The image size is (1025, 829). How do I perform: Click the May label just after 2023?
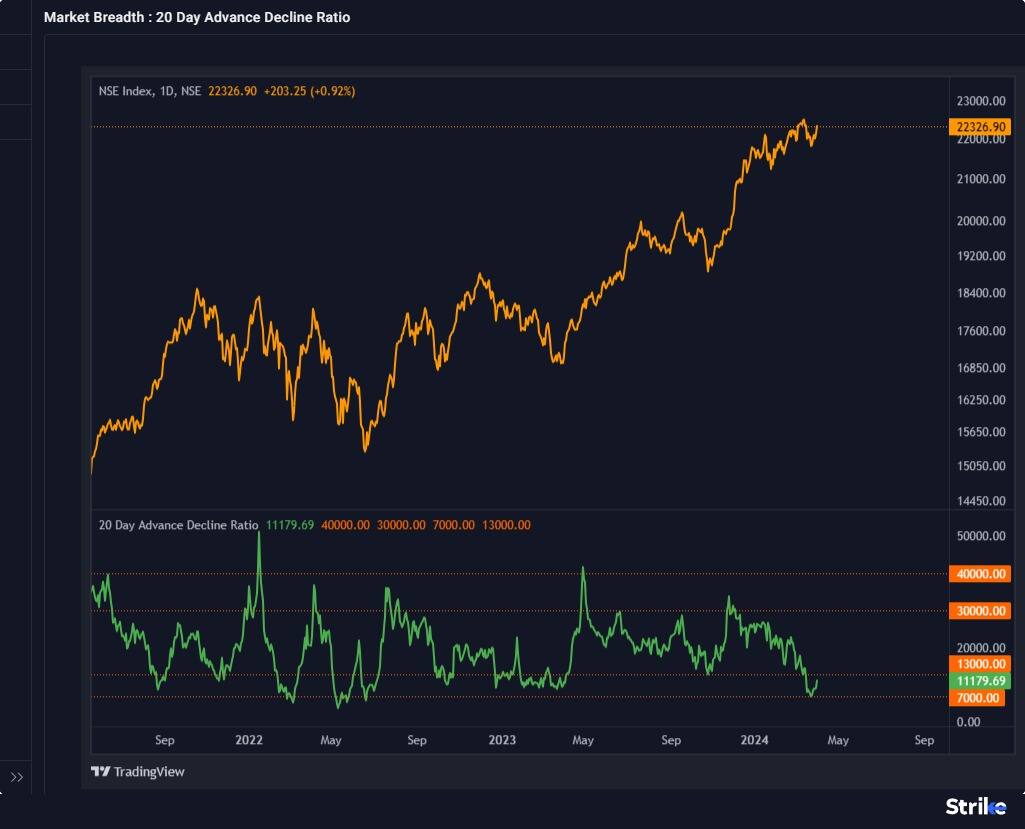[x=583, y=740]
